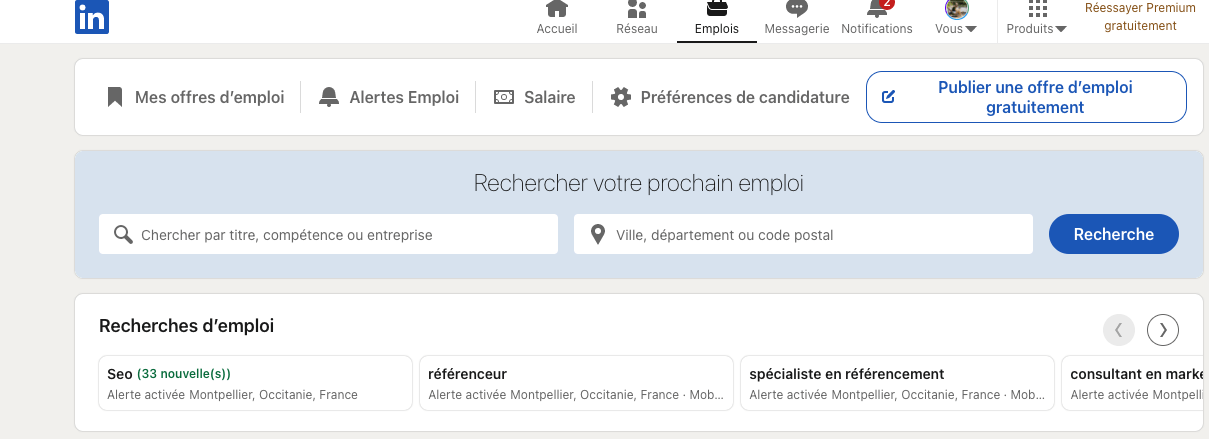Show previous job searches with left chevron
1209x439 pixels.
point(1119,329)
